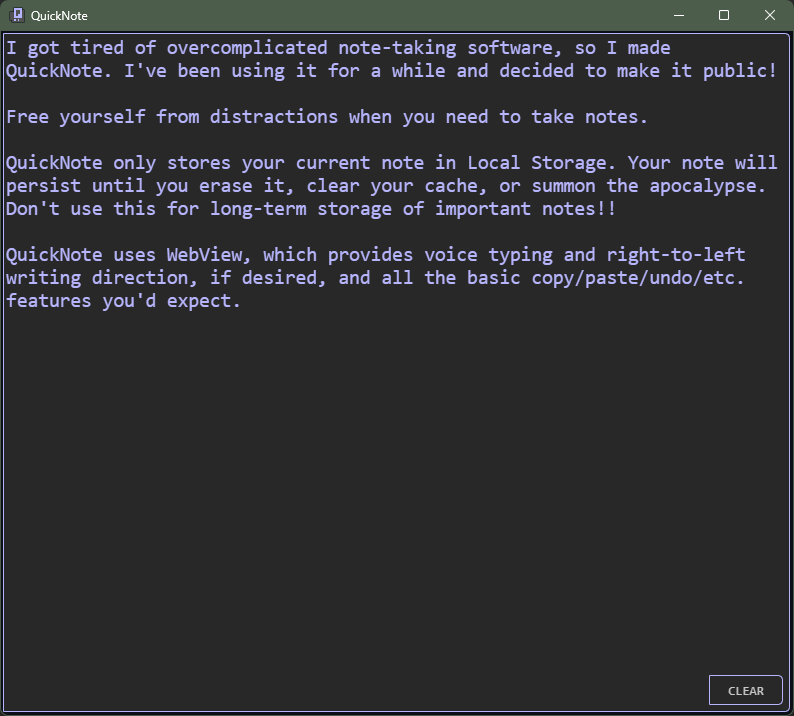Close the QuickNote window
Viewport: 794px width, 716px height.
(x=769, y=15)
